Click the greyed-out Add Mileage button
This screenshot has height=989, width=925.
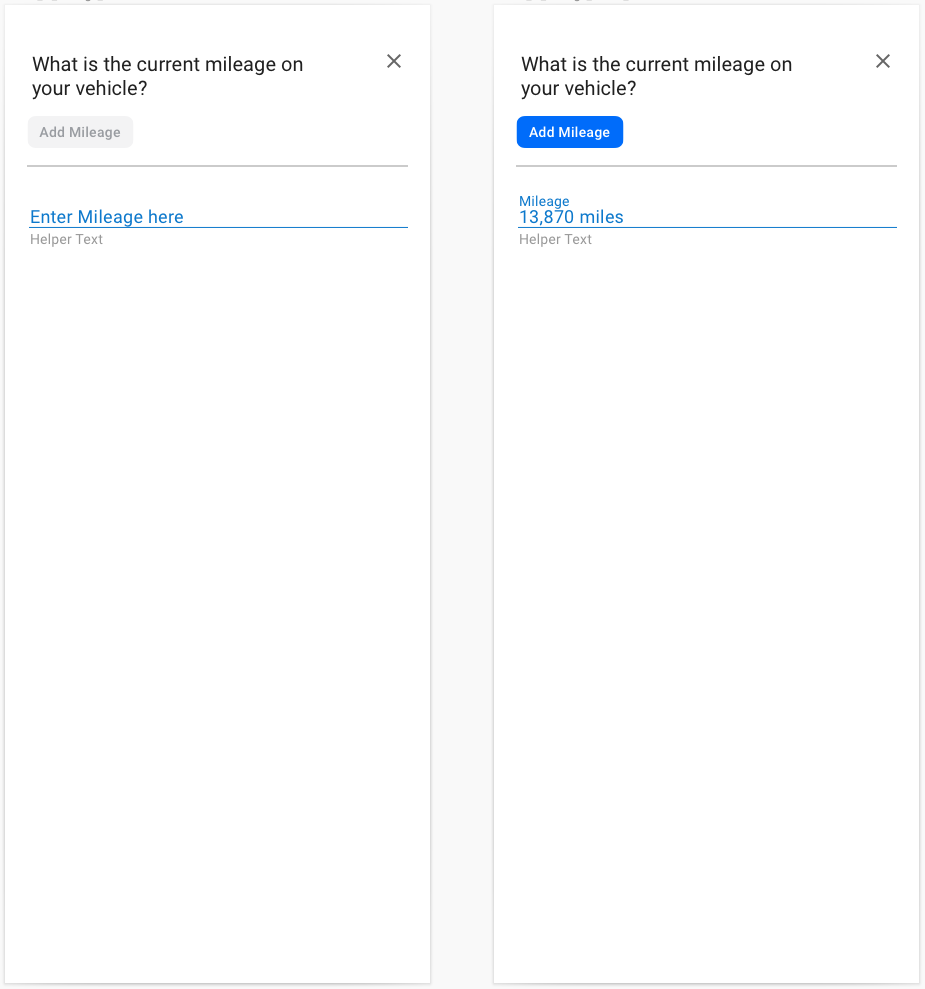pyautogui.click(x=80, y=132)
